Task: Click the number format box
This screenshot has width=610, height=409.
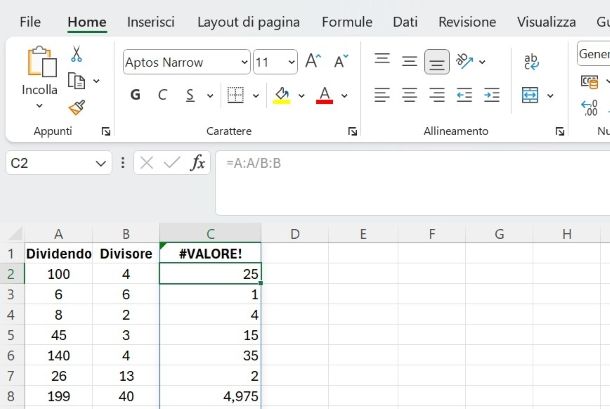Action: tap(594, 54)
